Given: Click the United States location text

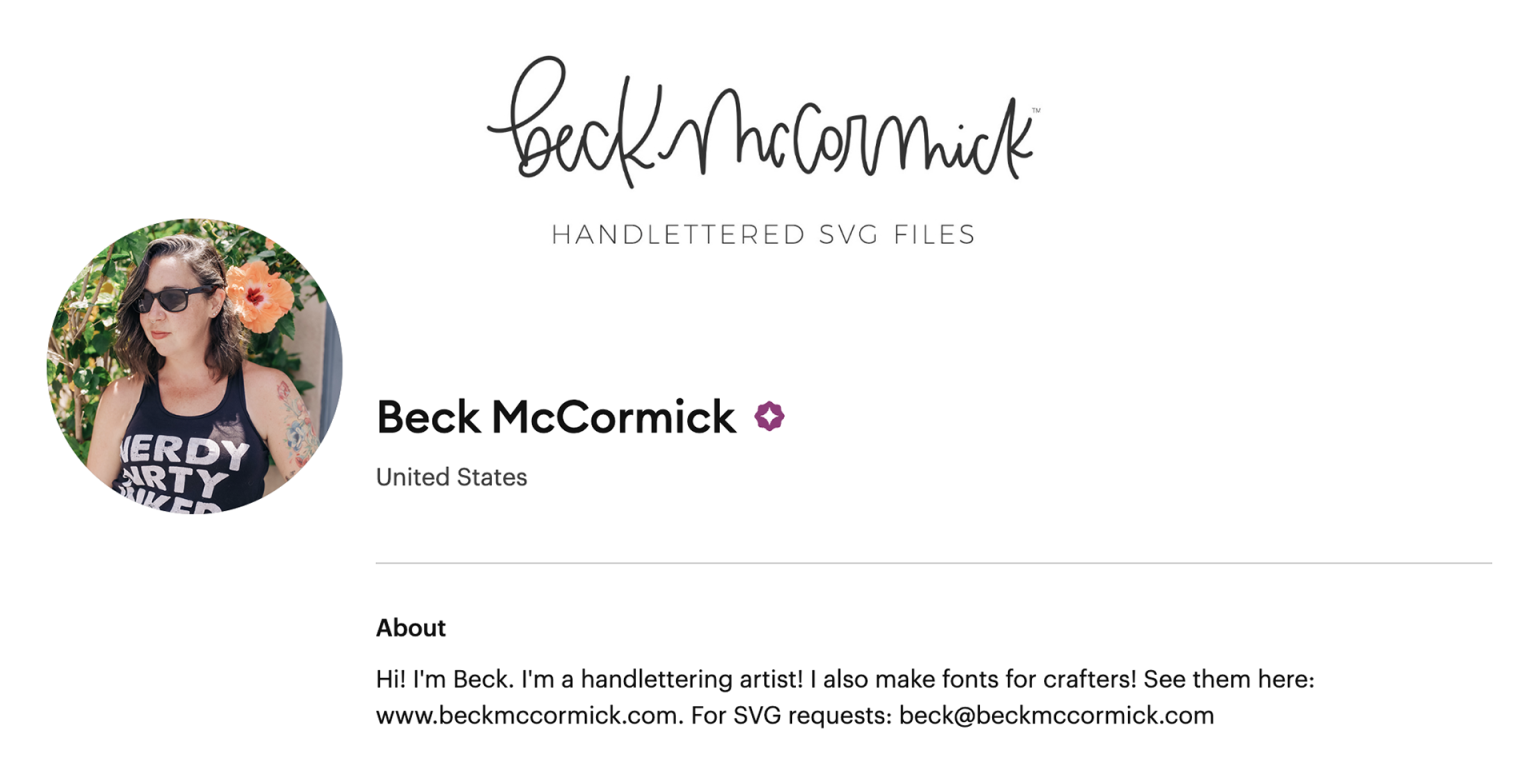Looking at the screenshot, I should pos(451,477).
